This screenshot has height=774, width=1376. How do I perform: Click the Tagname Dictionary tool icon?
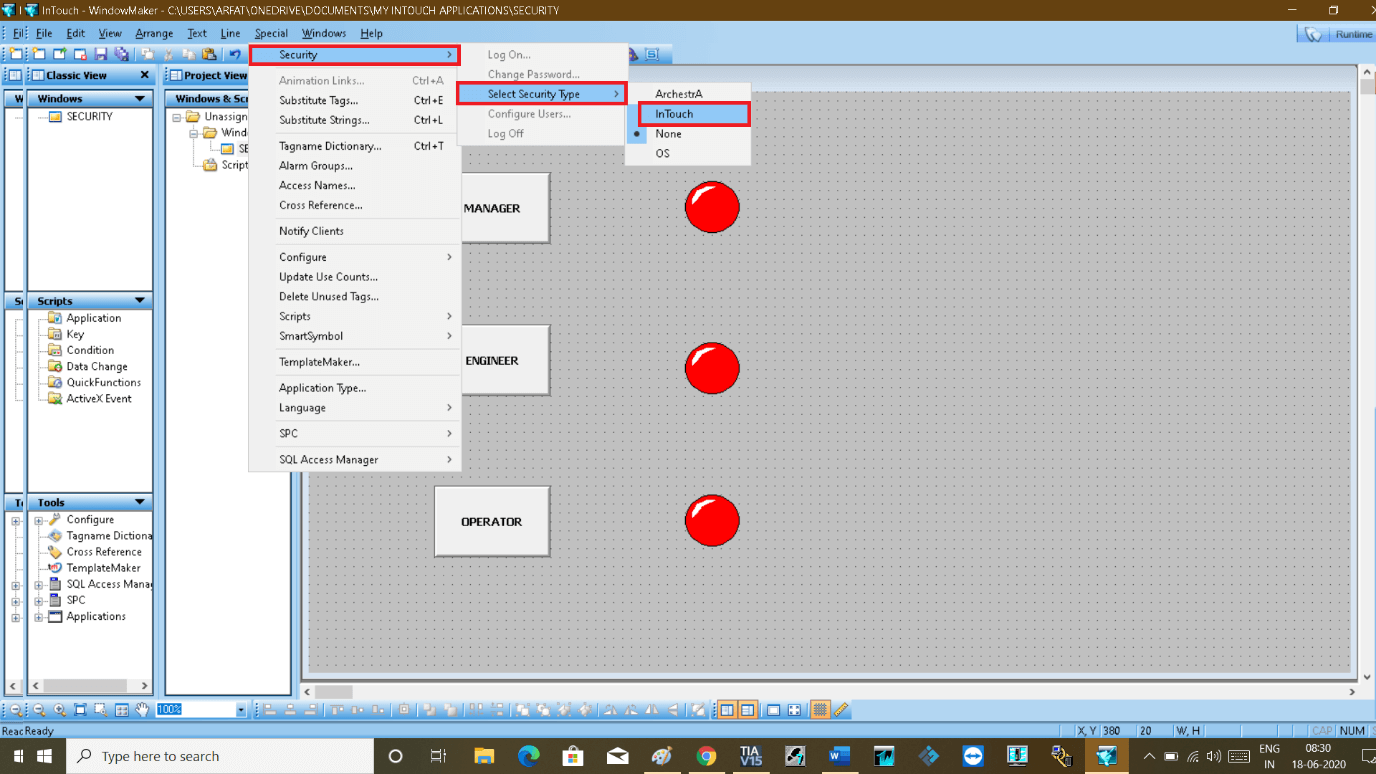(56, 536)
